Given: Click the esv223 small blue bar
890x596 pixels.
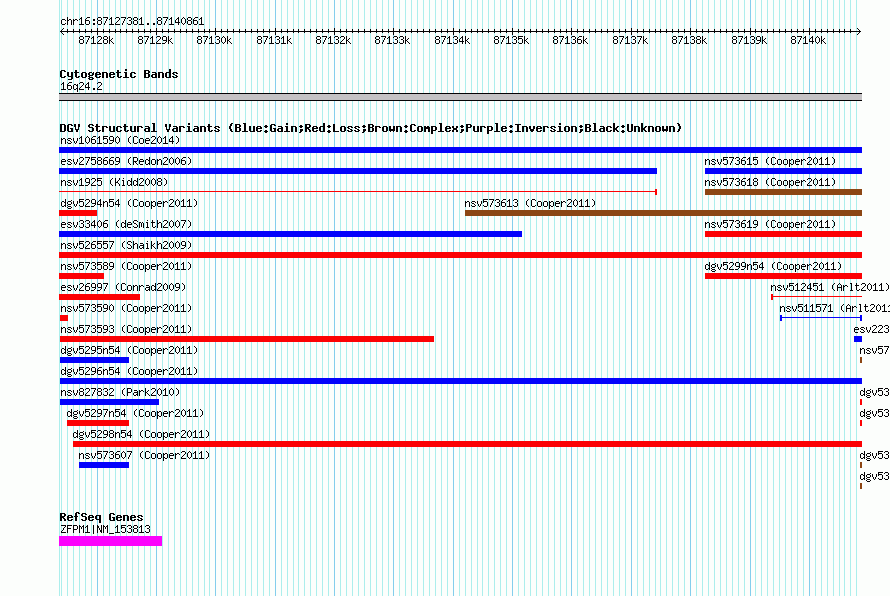Looking at the screenshot, I should (x=858, y=339).
